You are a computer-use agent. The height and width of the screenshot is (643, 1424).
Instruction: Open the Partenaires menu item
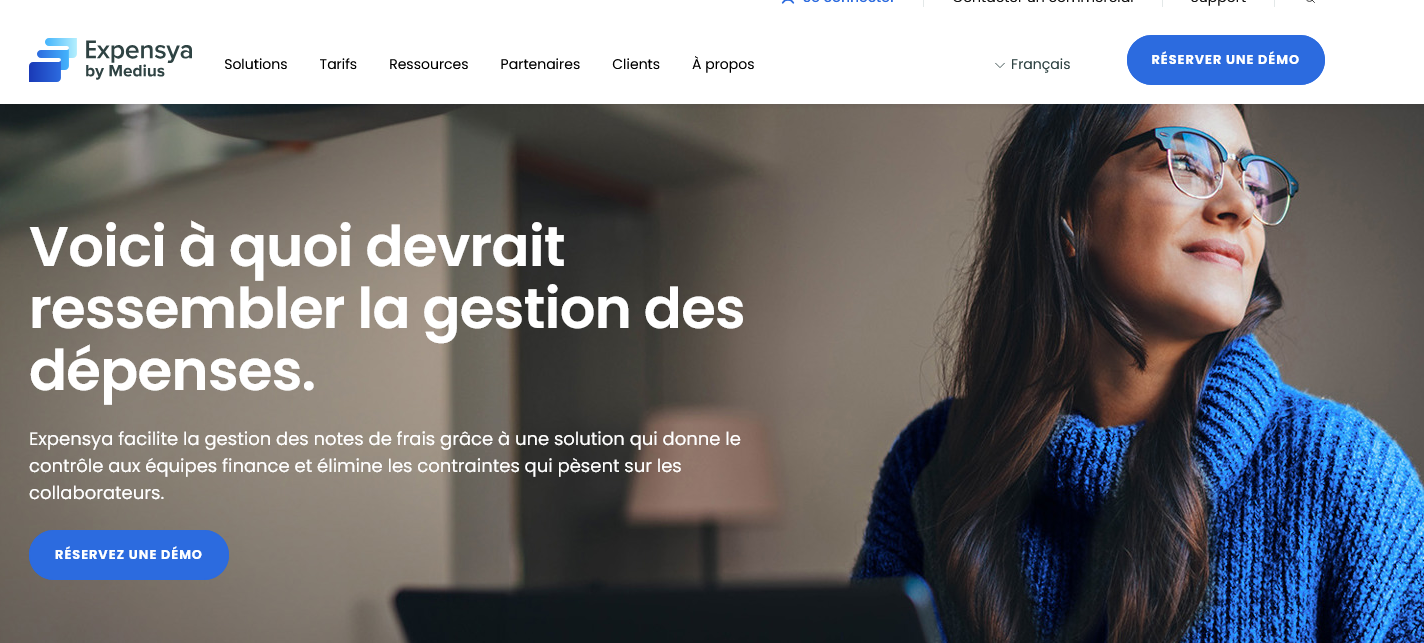tap(540, 64)
